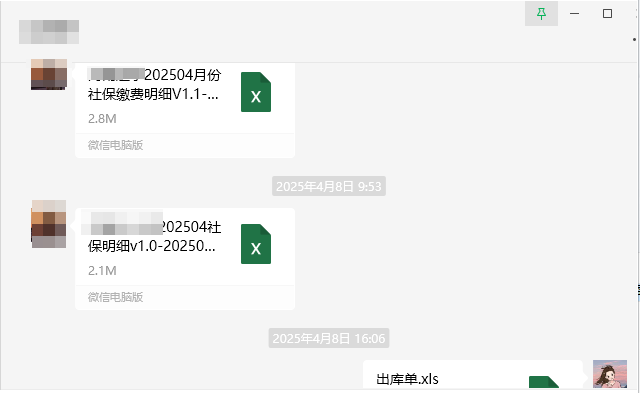The height and width of the screenshot is (393, 640).
Task: Click the 2025年4月8日 16:06 timestamp
Action: [x=329, y=338]
